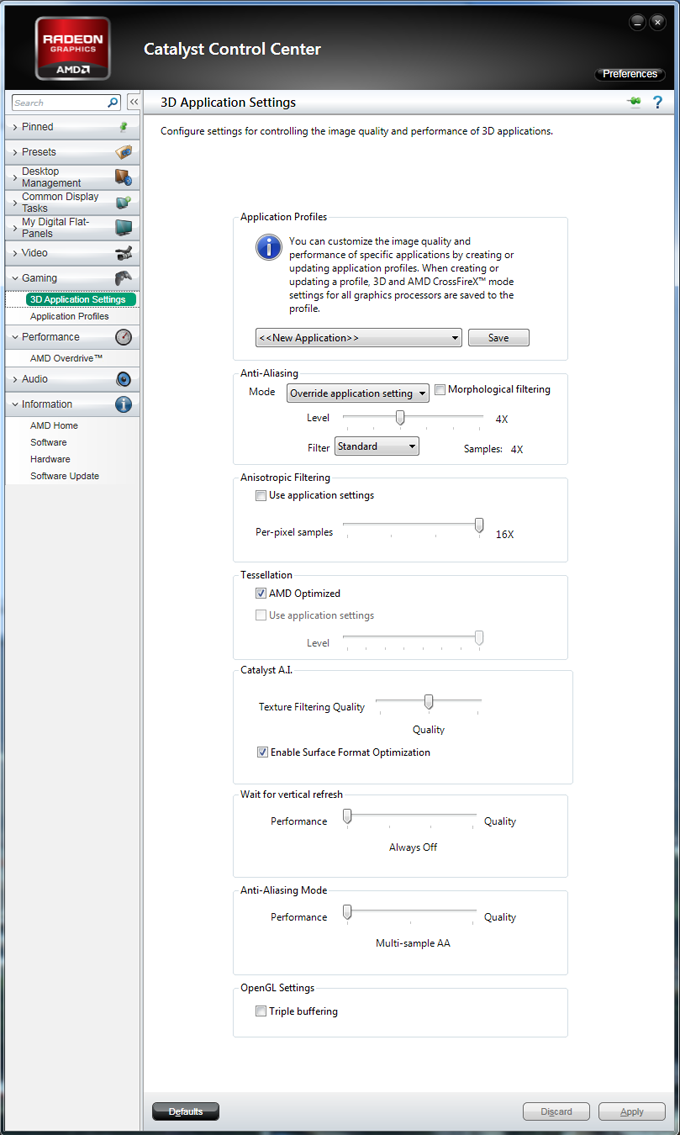Click Texture Filtering Quality slider thumb
The image size is (680, 1135).
429,701
